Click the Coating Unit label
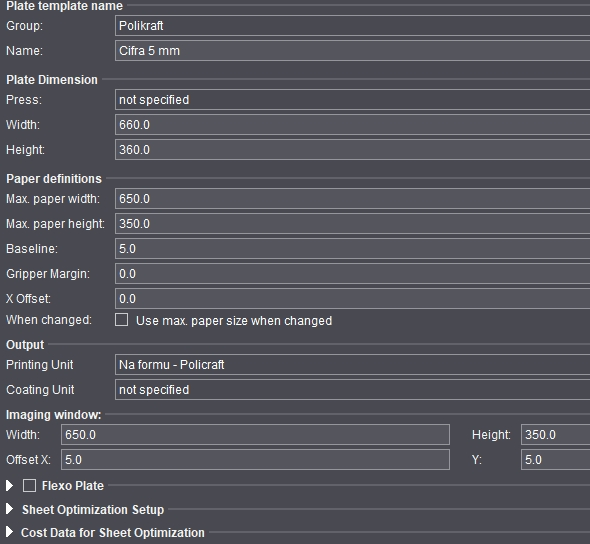Image resolution: width=590 pixels, height=544 pixels. point(40,390)
